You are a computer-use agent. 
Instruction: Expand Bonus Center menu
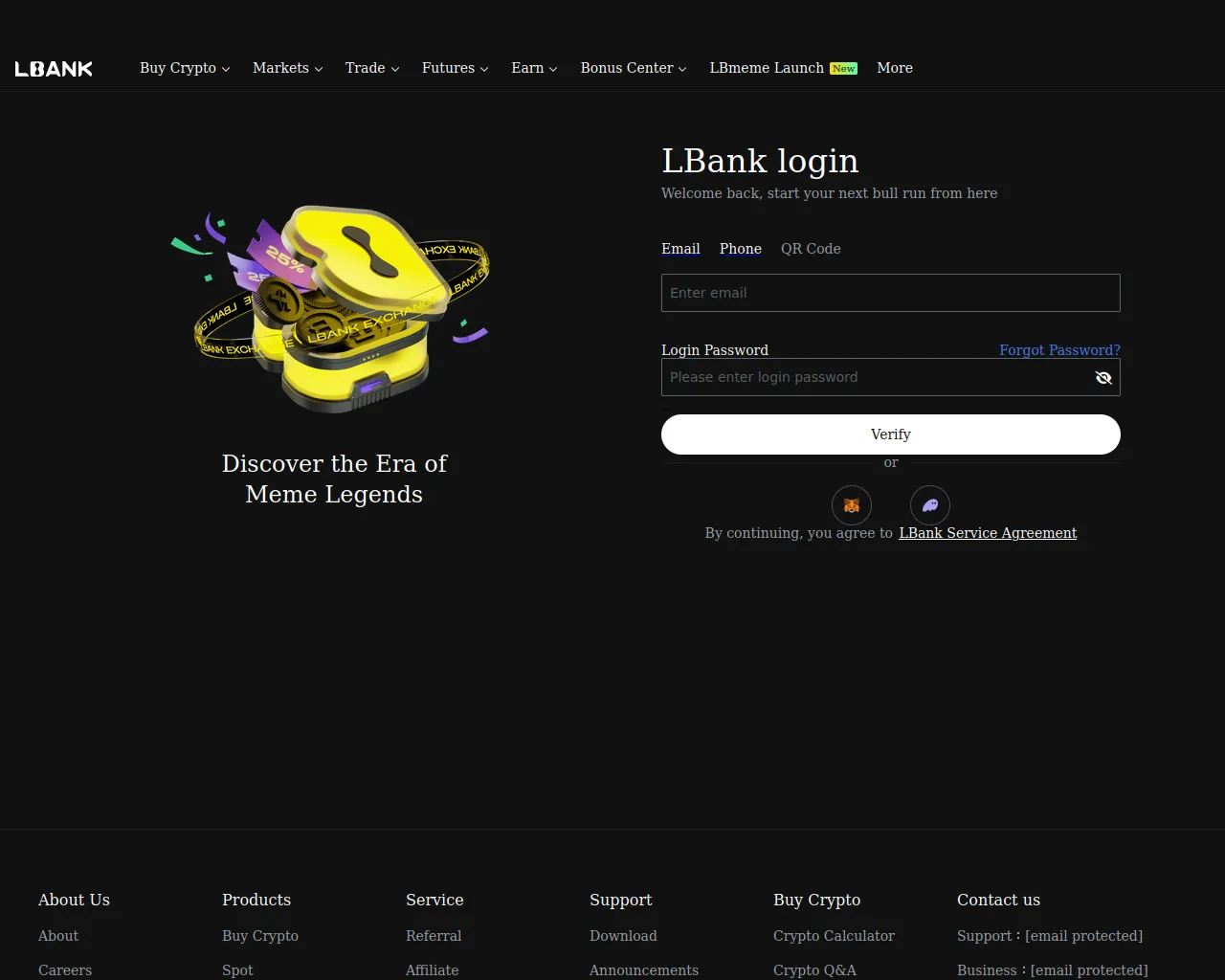click(x=634, y=68)
